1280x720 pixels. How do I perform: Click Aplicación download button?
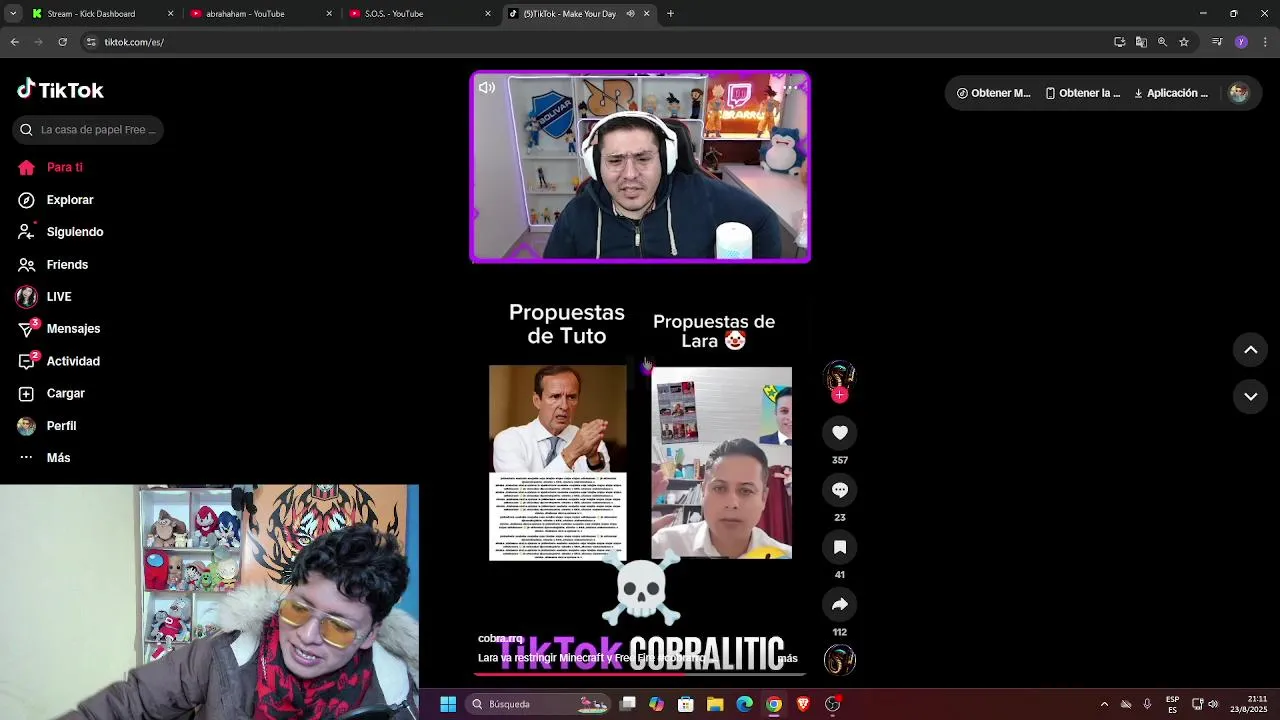click(x=1171, y=93)
